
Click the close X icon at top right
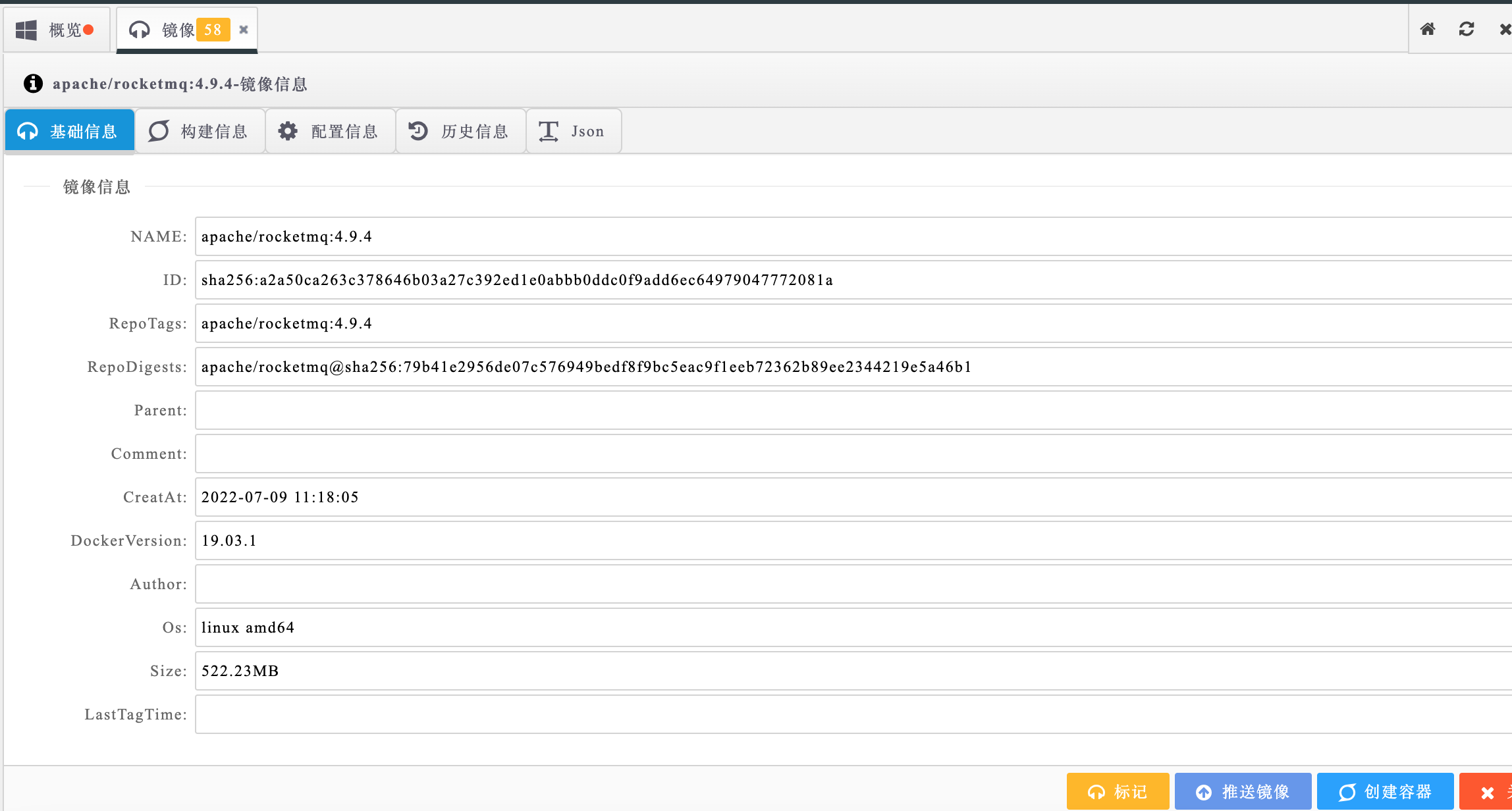click(x=1505, y=29)
